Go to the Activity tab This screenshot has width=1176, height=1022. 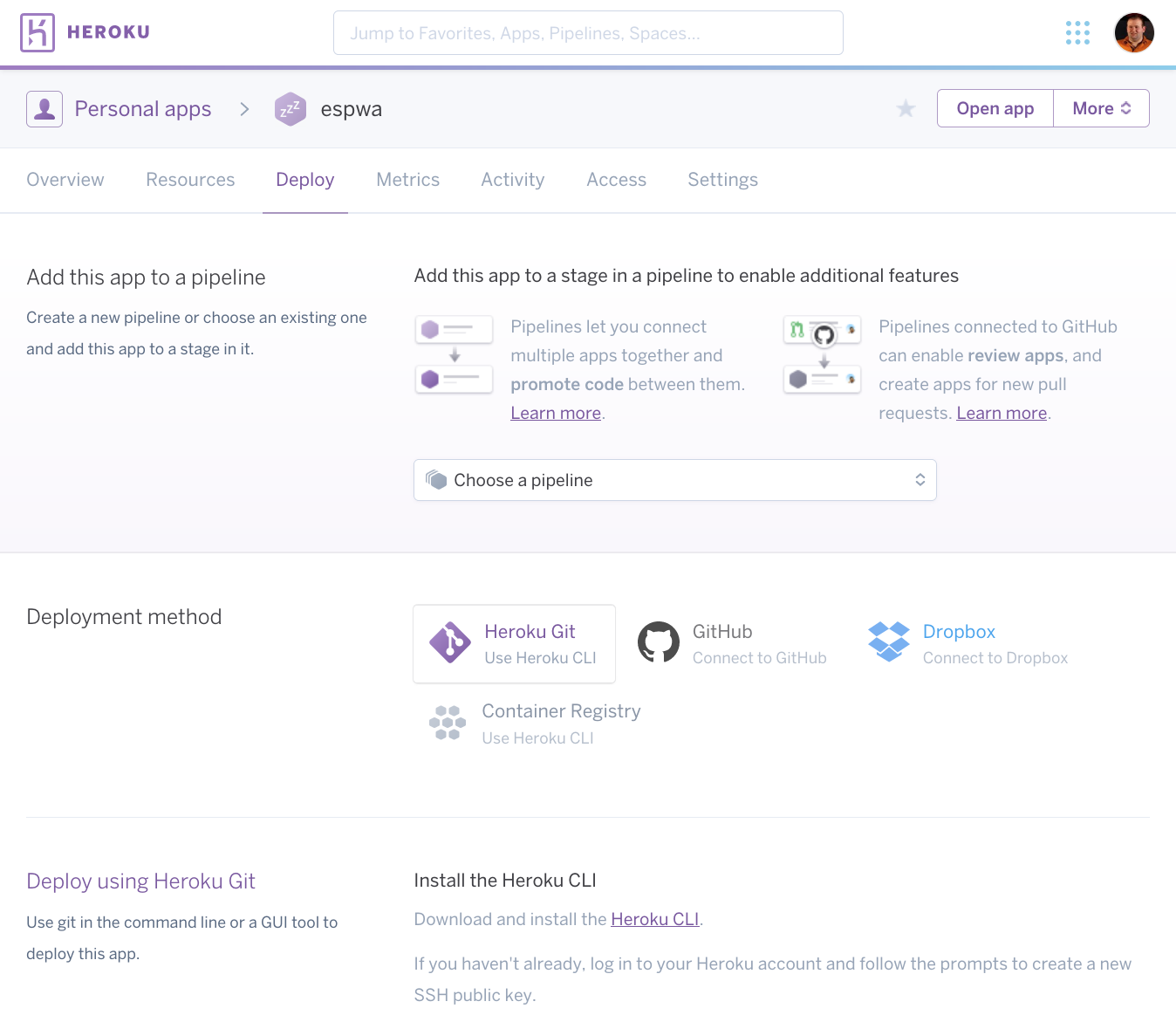pyautogui.click(x=513, y=180)
